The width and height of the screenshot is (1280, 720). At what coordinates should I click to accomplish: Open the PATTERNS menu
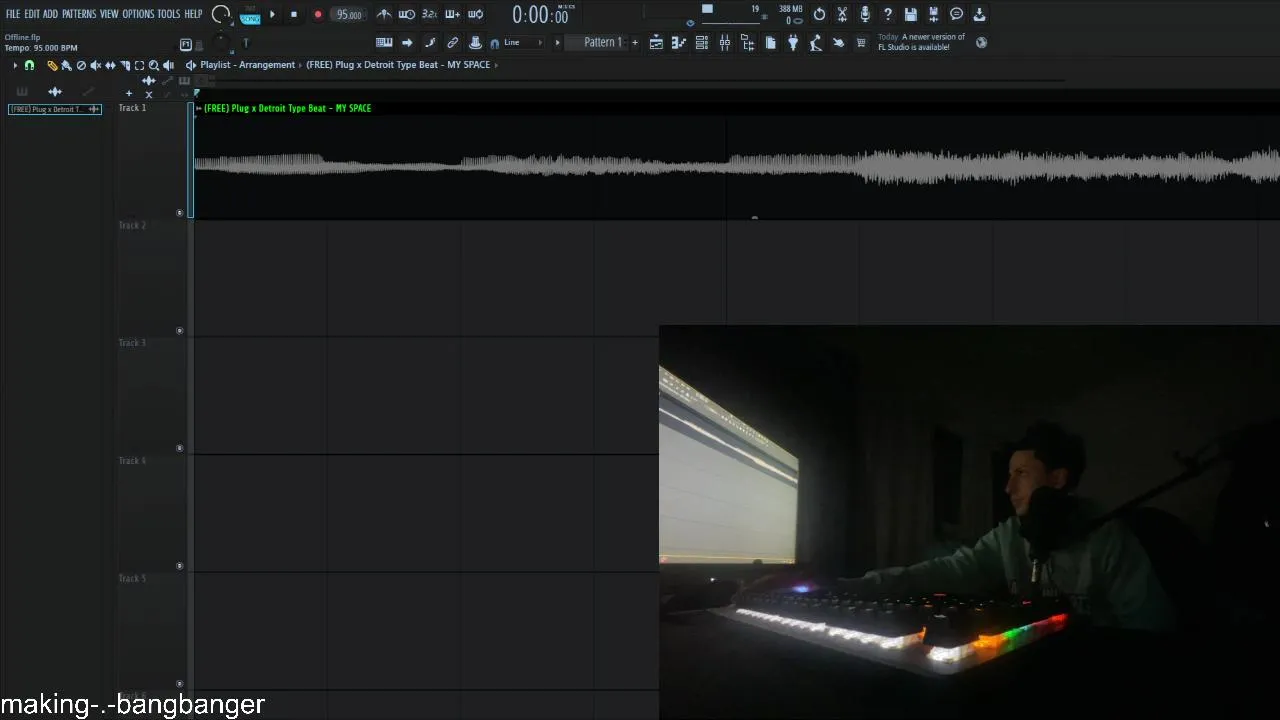pos(79,14)
